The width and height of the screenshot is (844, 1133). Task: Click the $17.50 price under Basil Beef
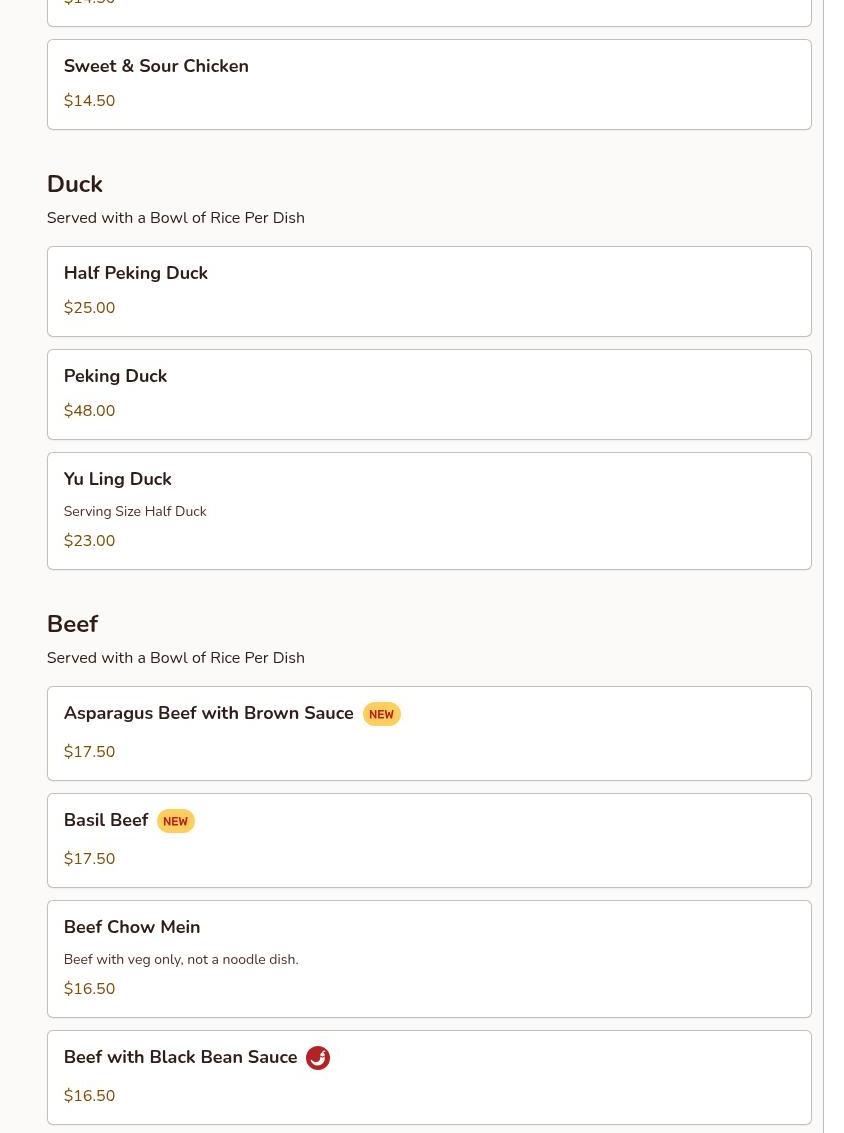(89, 859)
